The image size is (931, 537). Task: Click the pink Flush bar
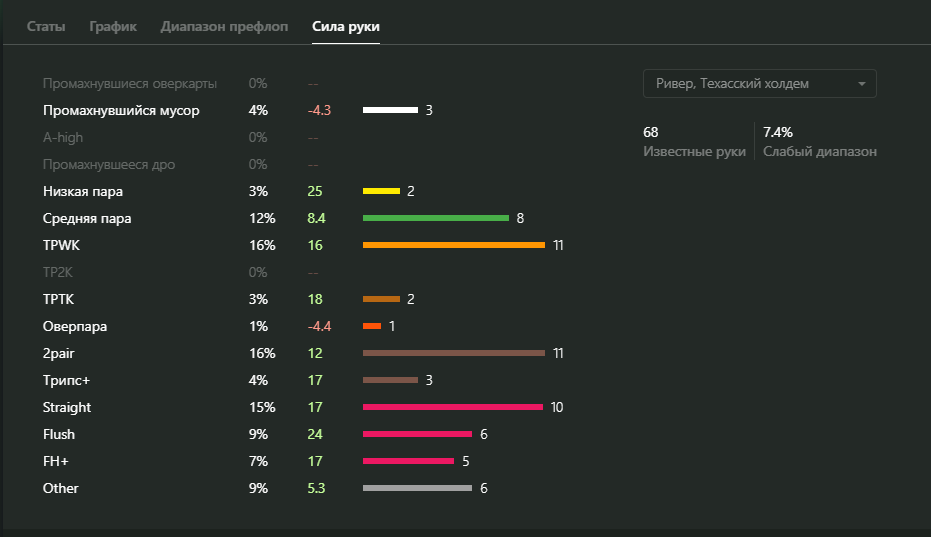tap(417, 434)
